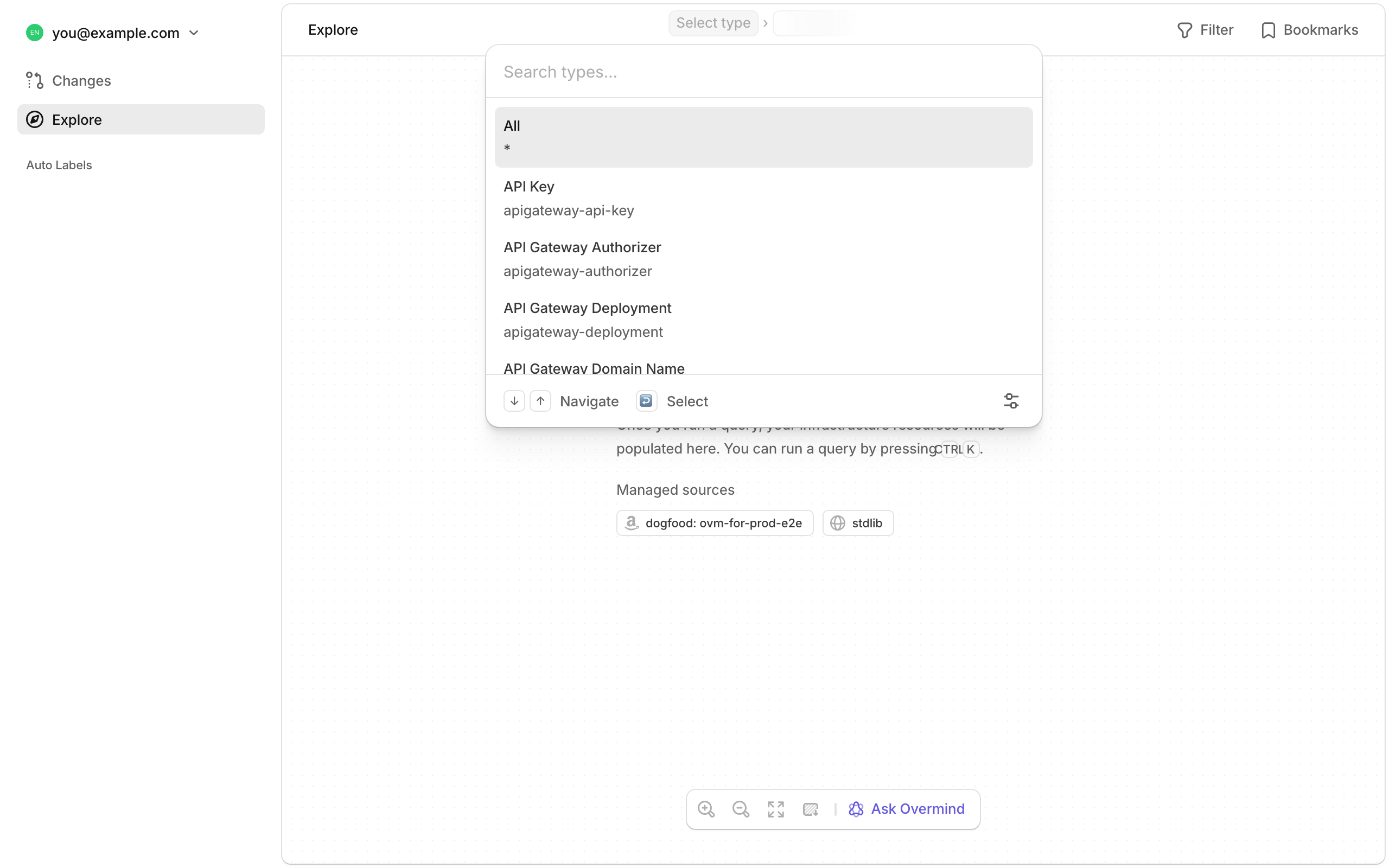Screen dimensions: 1389x868
Task: Click the Filter funnel icon
Action: tap(1184, 30)
